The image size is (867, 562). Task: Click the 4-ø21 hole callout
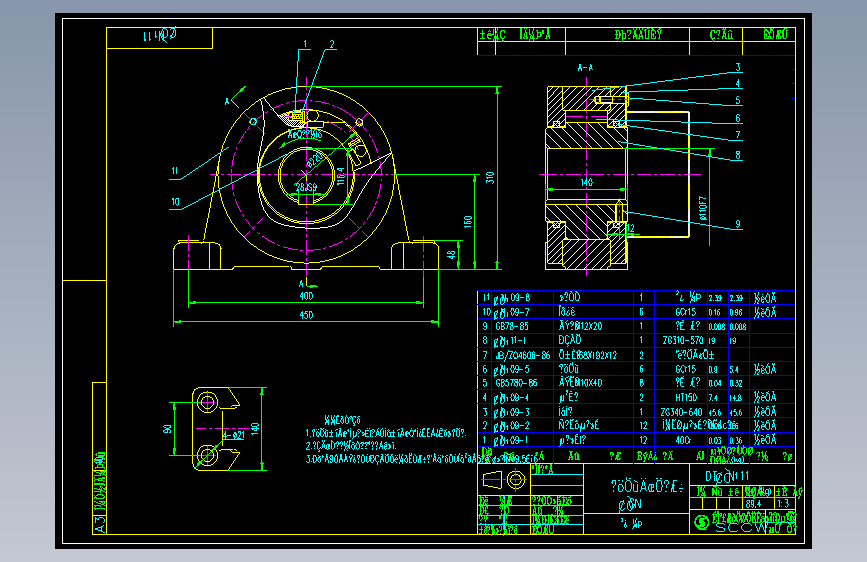[234, 435]
